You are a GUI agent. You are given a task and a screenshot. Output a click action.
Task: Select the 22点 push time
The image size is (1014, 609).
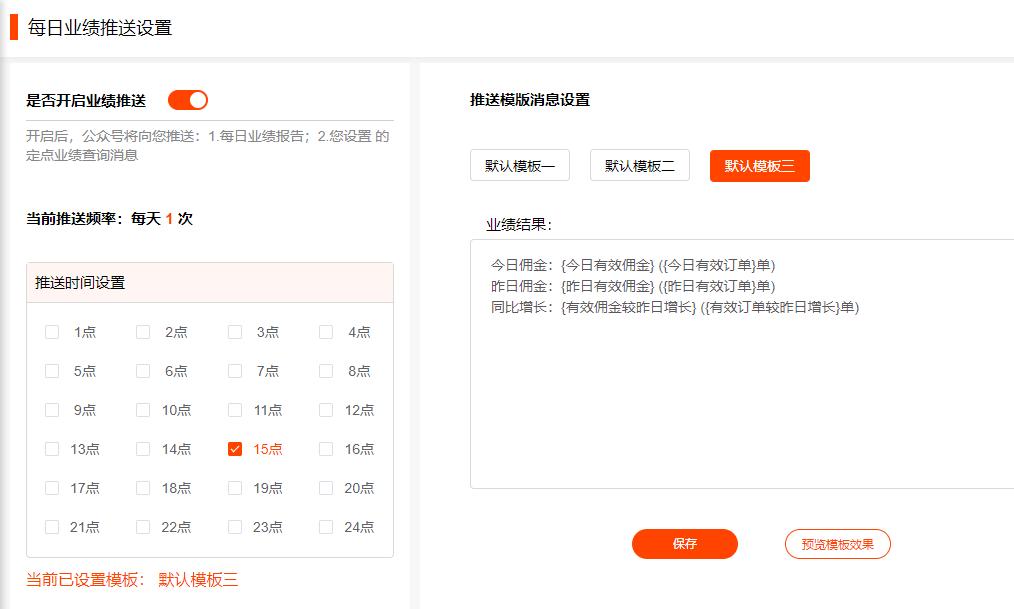pos(142,527)
